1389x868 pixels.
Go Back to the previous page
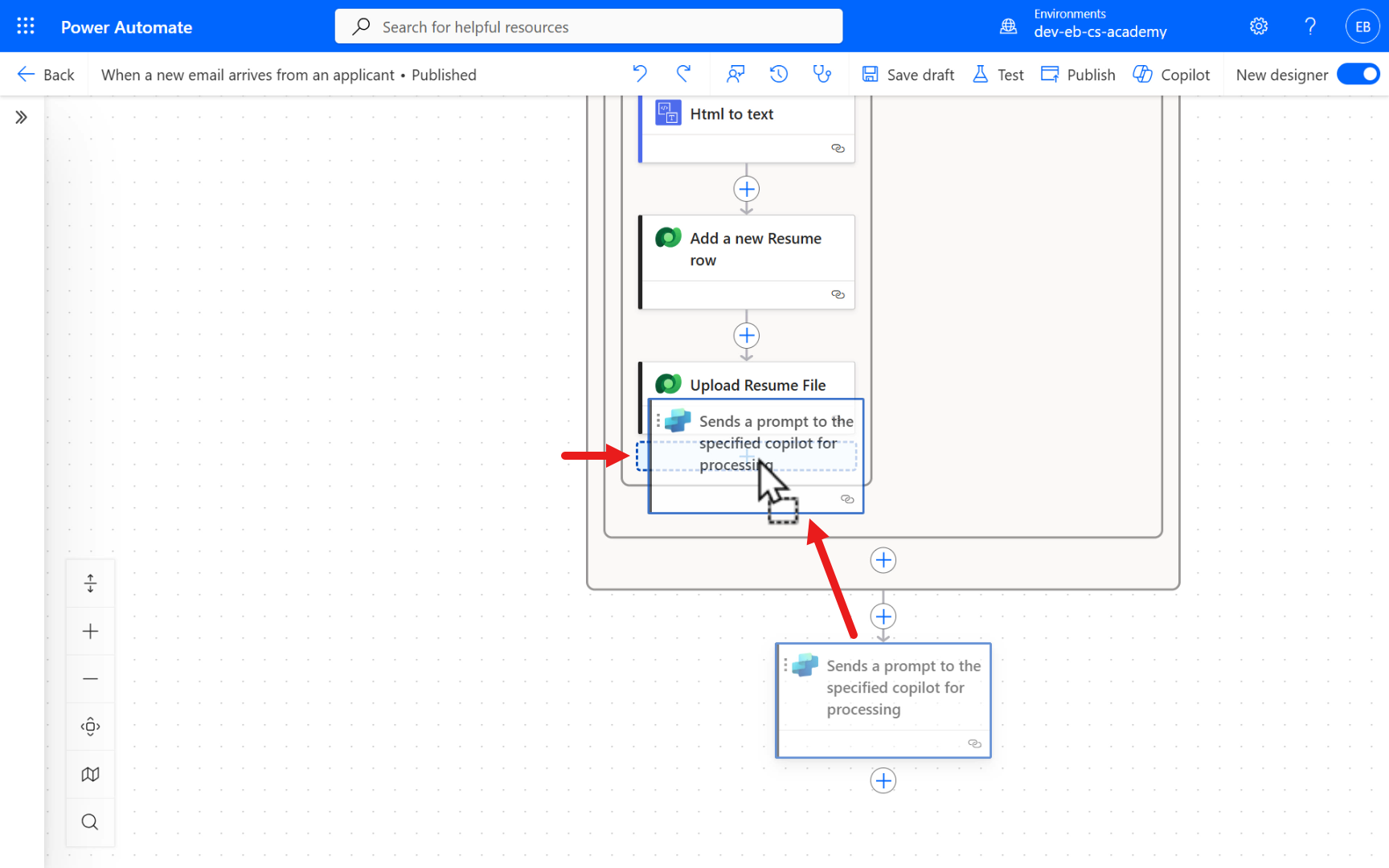tap(46, 75)
